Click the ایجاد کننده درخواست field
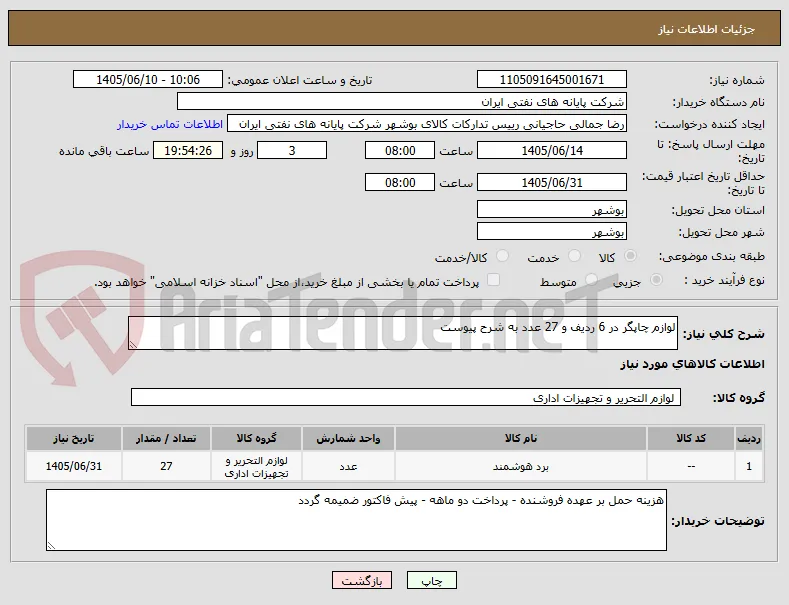The height and width of the screenshot is (605, 789). click(x=427, y=124)
